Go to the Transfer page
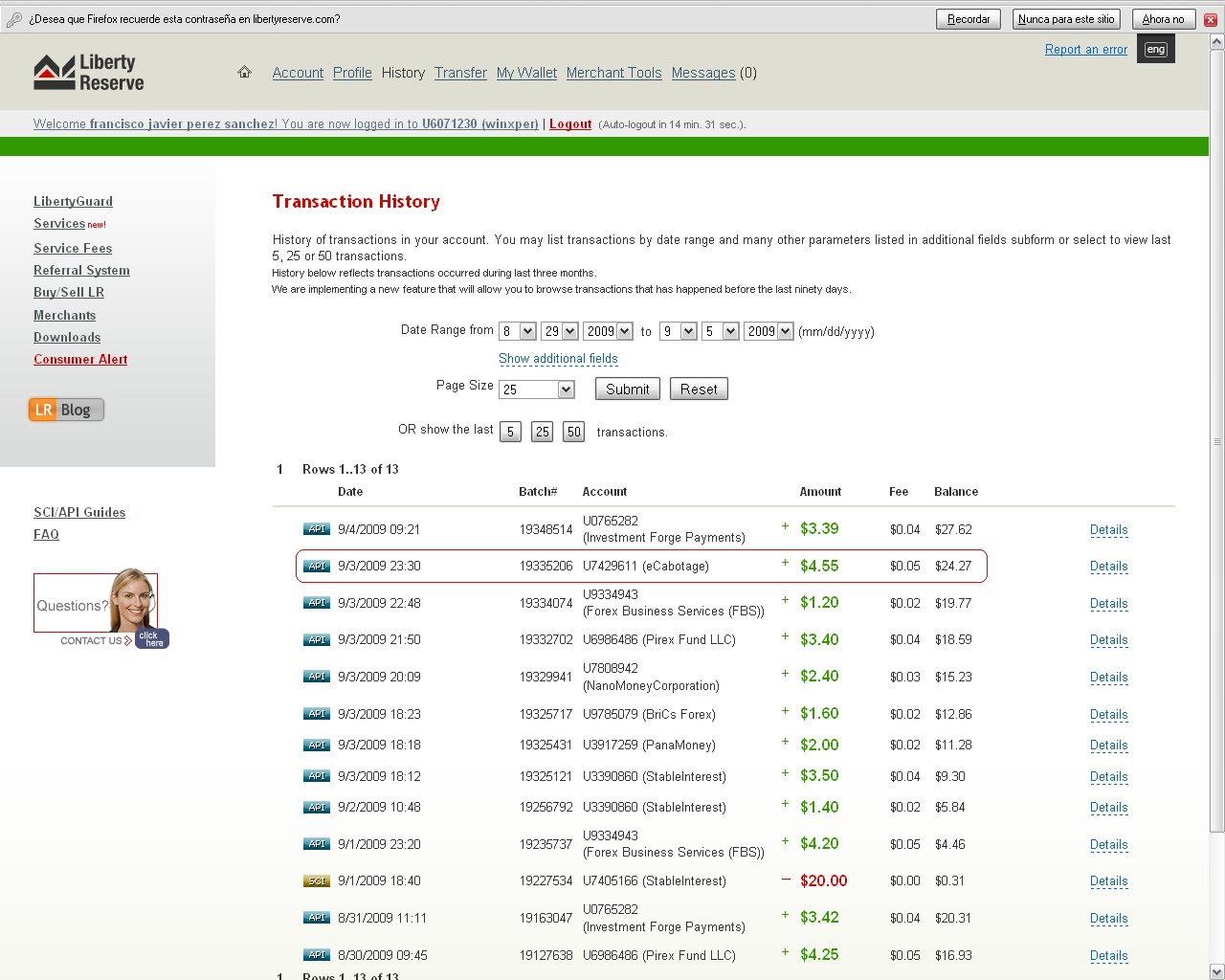 point(460,73)
